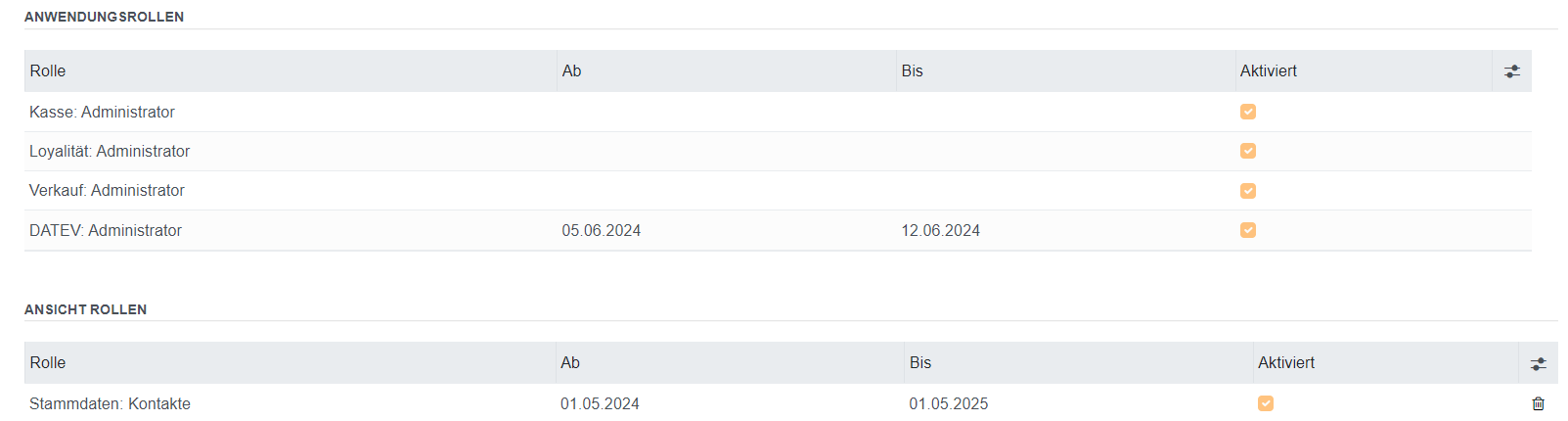The height and width of the screenshot is (421, 1568).
Task: Open column settings for Anwendungsrollen table
Action: (1511, 71)
